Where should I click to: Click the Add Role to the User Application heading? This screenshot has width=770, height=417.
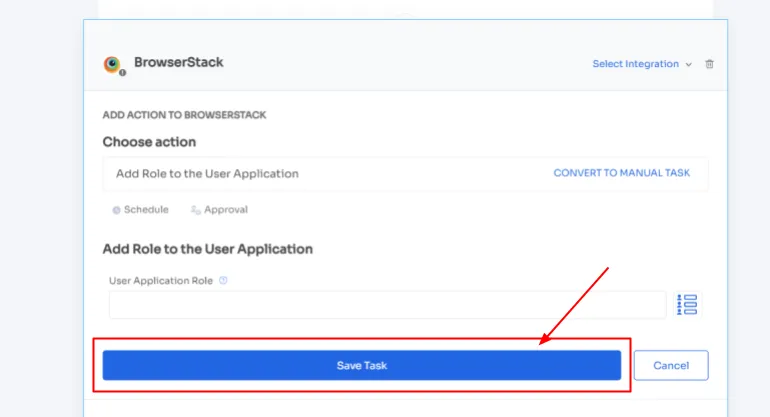pyautogui.click(x=207, y=249)
